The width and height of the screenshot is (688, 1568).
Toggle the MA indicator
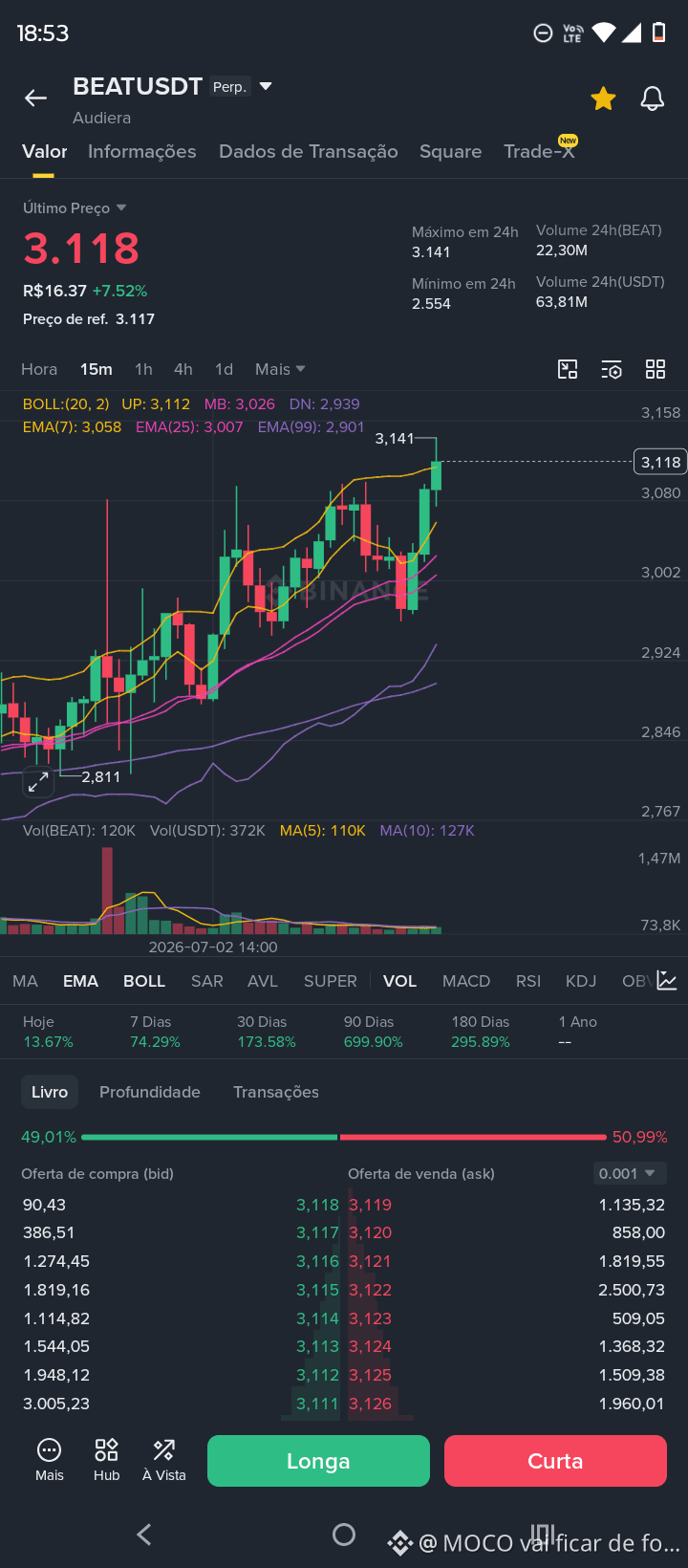point(26,981)
